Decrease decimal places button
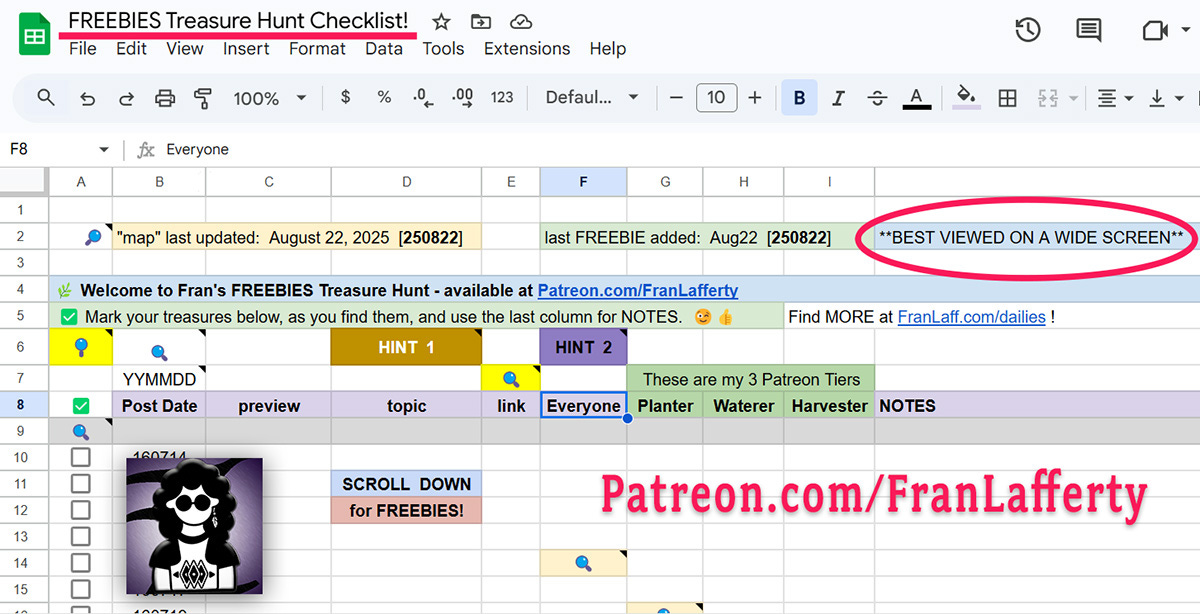The width and height of the screenshot is (1200, 614). (x=422, y=97)
